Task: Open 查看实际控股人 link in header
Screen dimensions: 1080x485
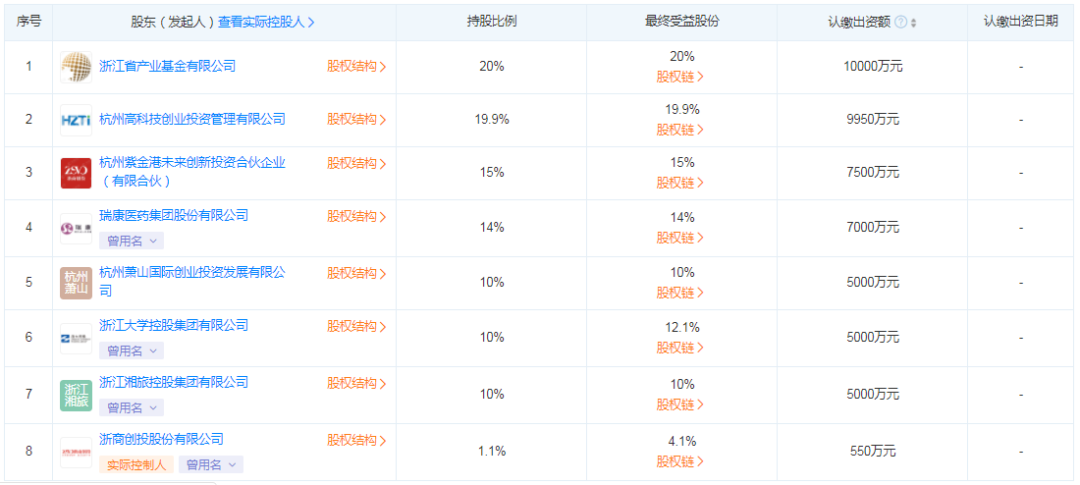Action: (266, 22)
